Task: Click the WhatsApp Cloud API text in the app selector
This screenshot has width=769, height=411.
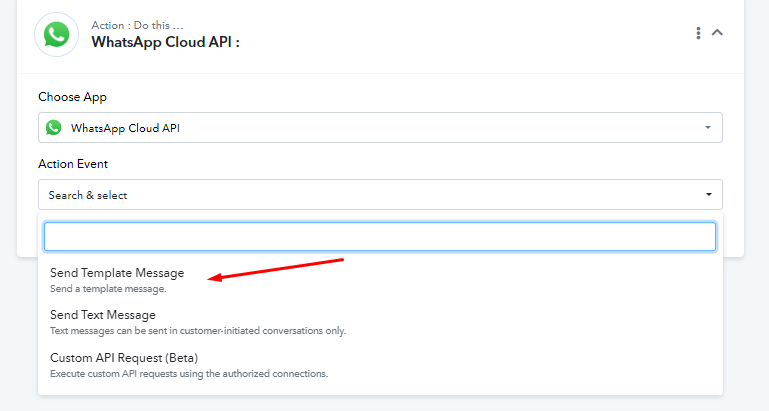Action: click(x=125, y=128)
